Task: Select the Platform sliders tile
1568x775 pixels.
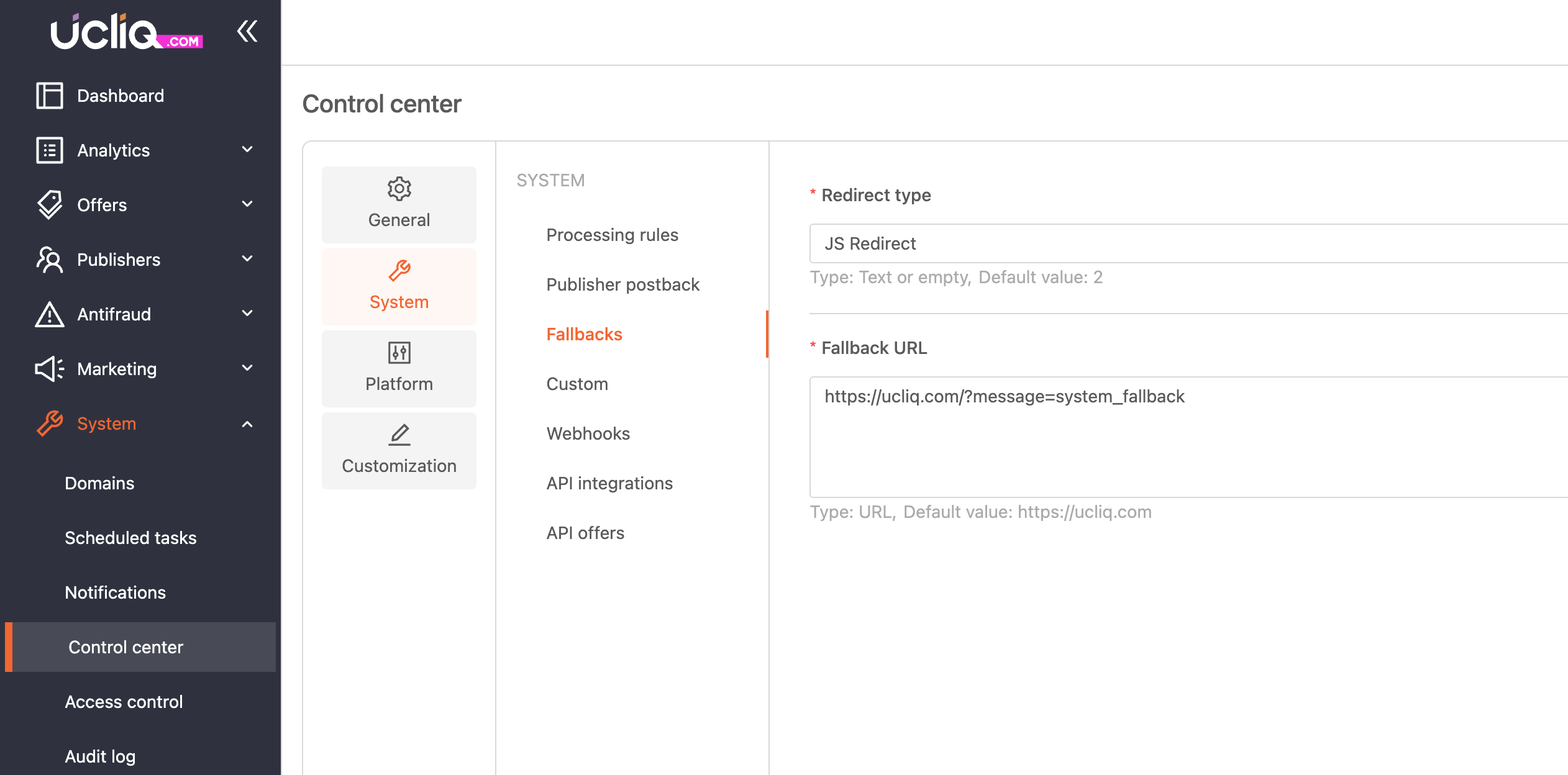Action: pyautogui.click(x=399, y=369)
